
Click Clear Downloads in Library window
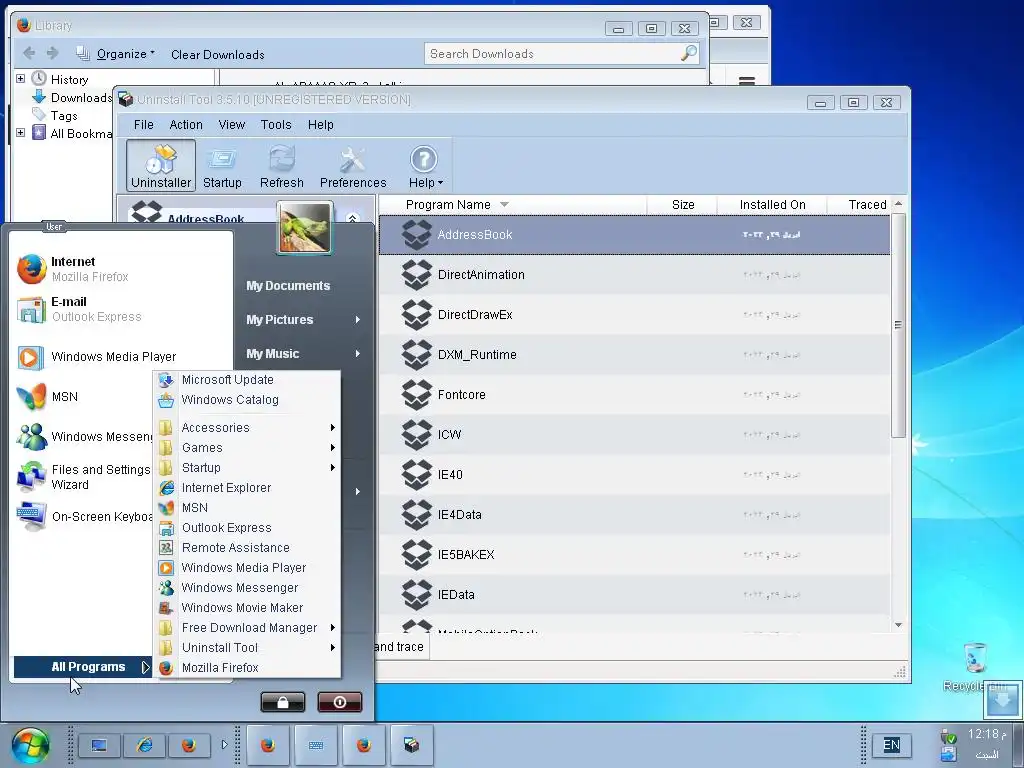point(217,55)
